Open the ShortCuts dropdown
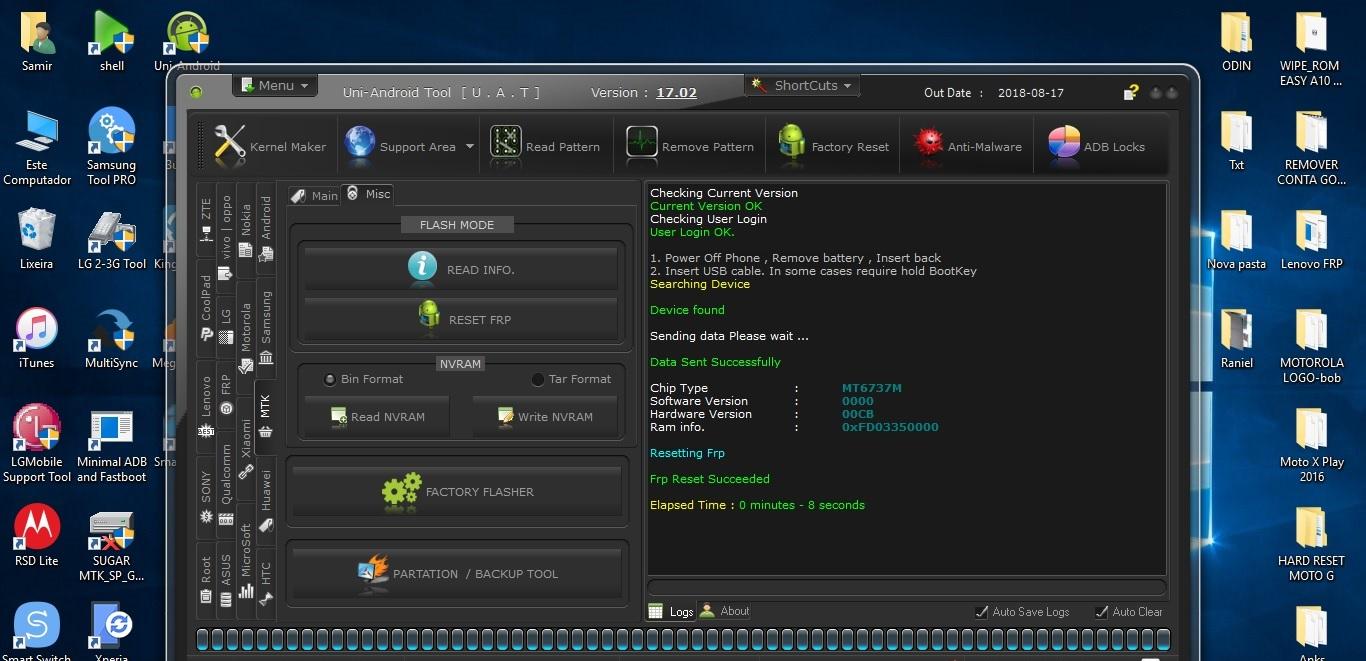Screen dimensions: 1366x661 point(803,85)
